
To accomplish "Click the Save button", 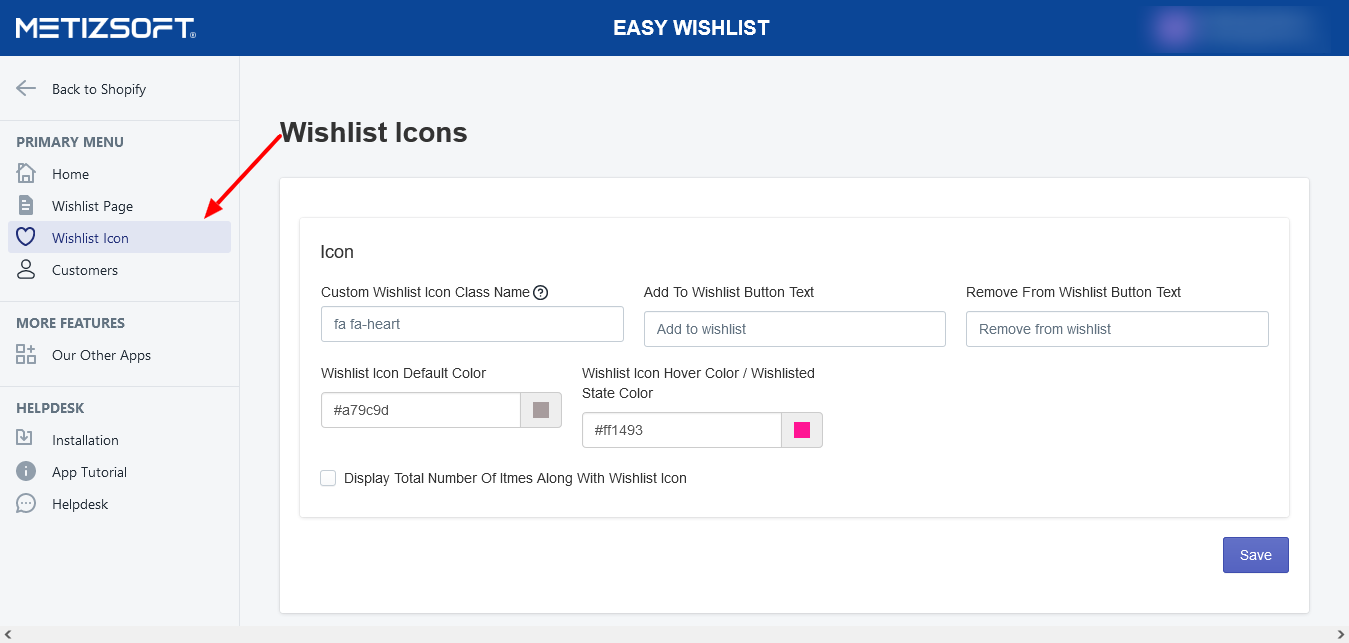I will click(1255, 555).
